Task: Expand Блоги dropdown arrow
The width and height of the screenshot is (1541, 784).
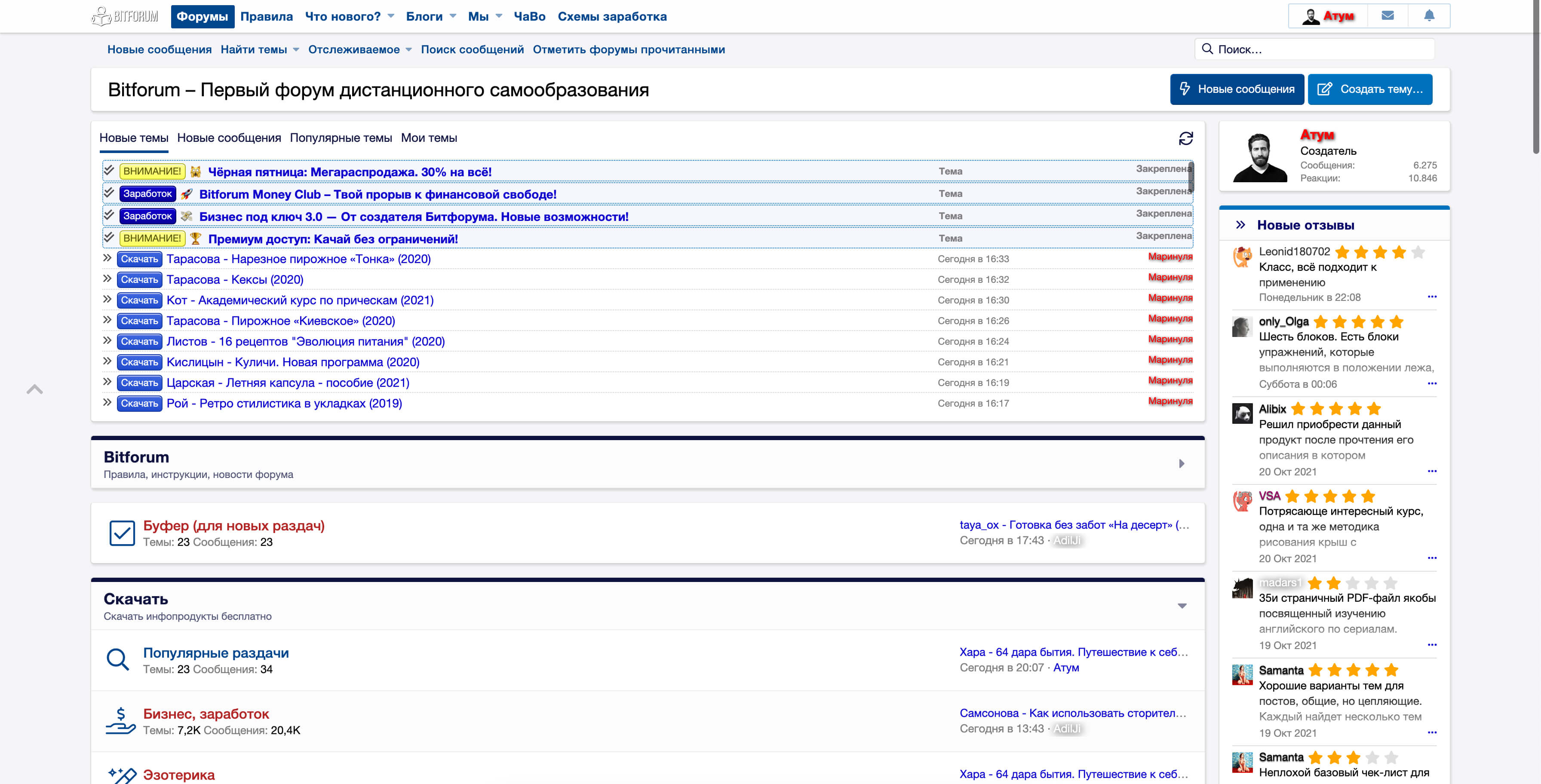Action: click(453, 16)
